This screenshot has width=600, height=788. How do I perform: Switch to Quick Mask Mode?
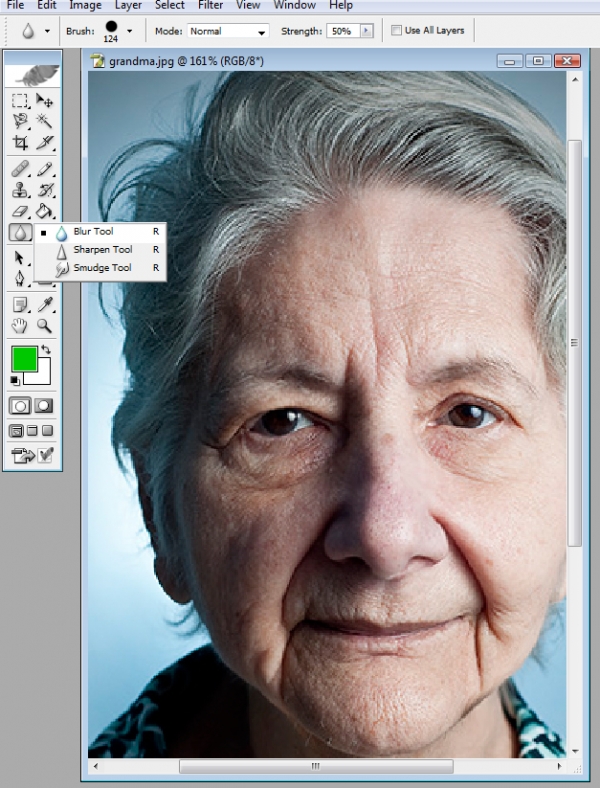pyautogui.click(x=44, y=406)
